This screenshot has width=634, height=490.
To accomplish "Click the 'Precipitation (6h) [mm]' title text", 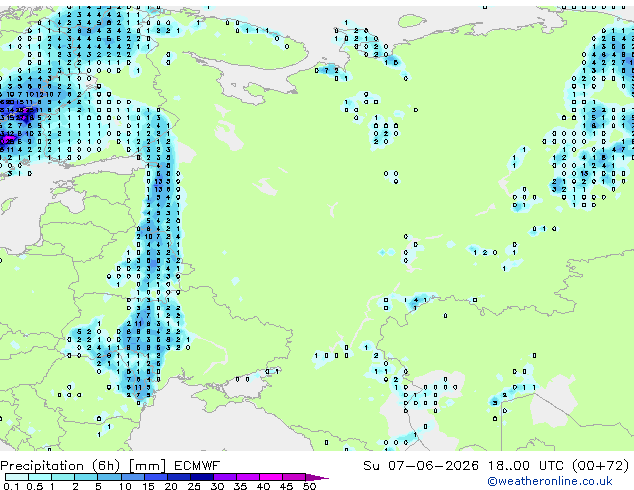I will [83, 466].
